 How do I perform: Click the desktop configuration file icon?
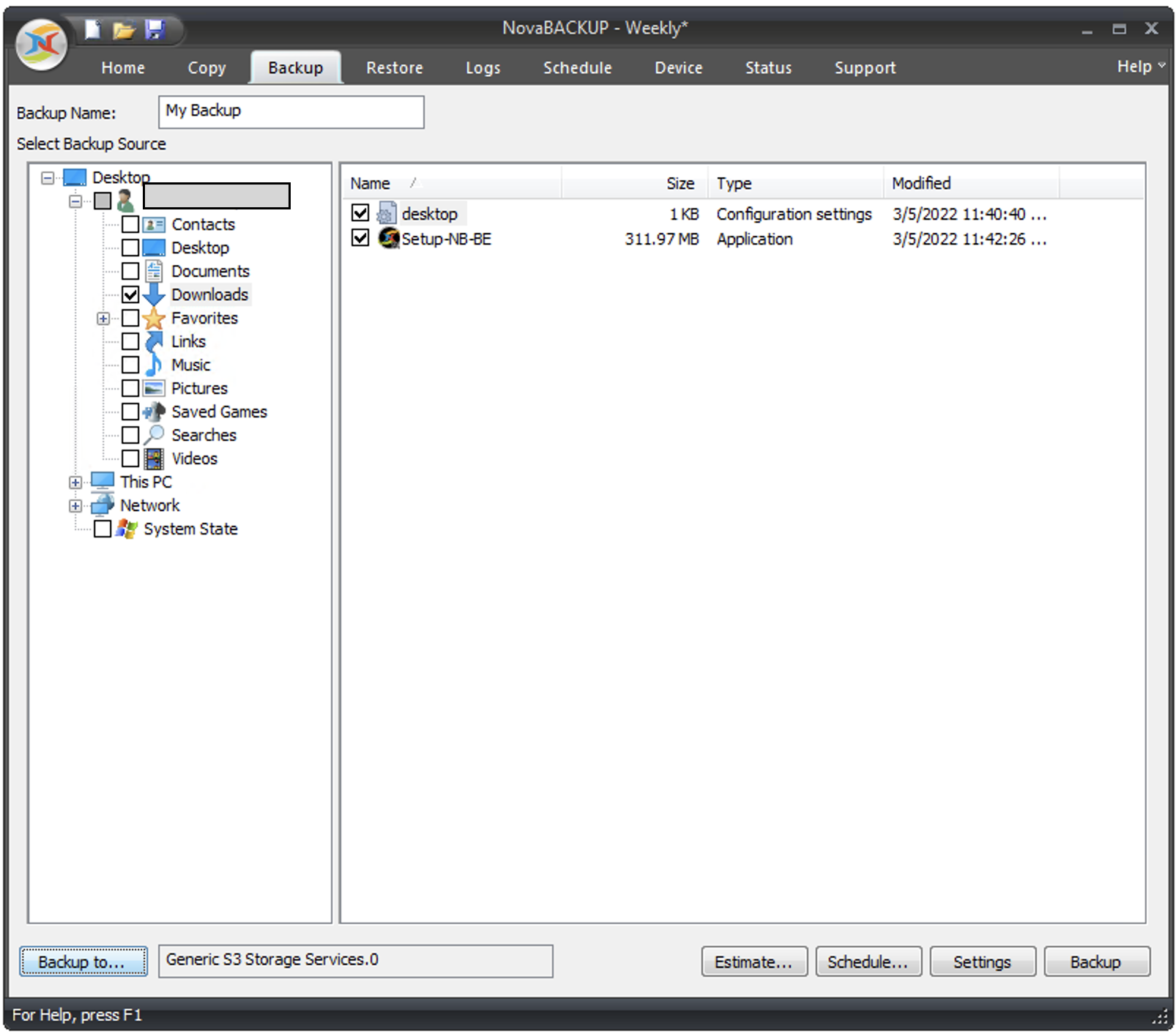coord(387,213)
